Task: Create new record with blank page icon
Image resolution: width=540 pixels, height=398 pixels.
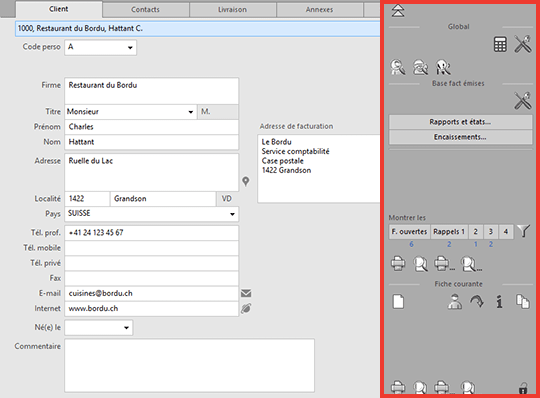Action: click(398, 302)
